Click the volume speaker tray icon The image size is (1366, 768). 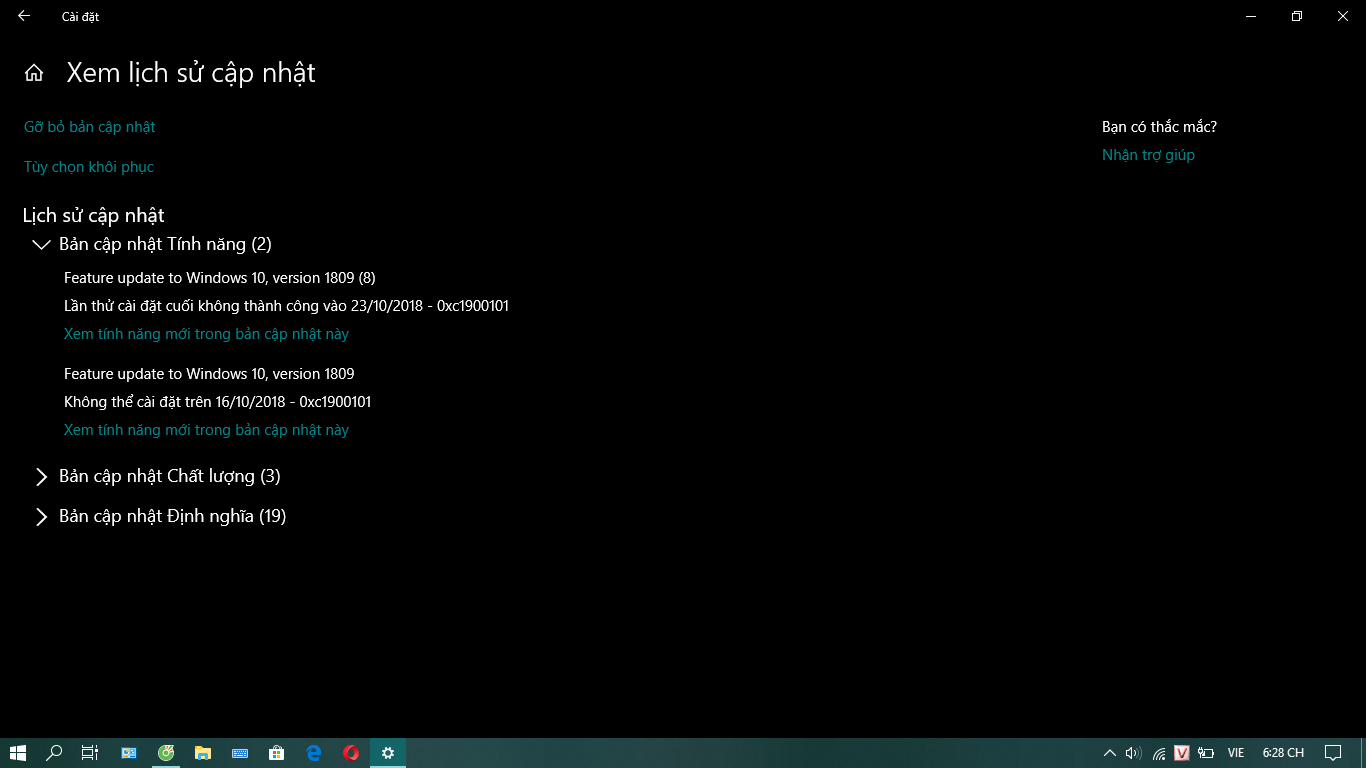[1133, 753]
